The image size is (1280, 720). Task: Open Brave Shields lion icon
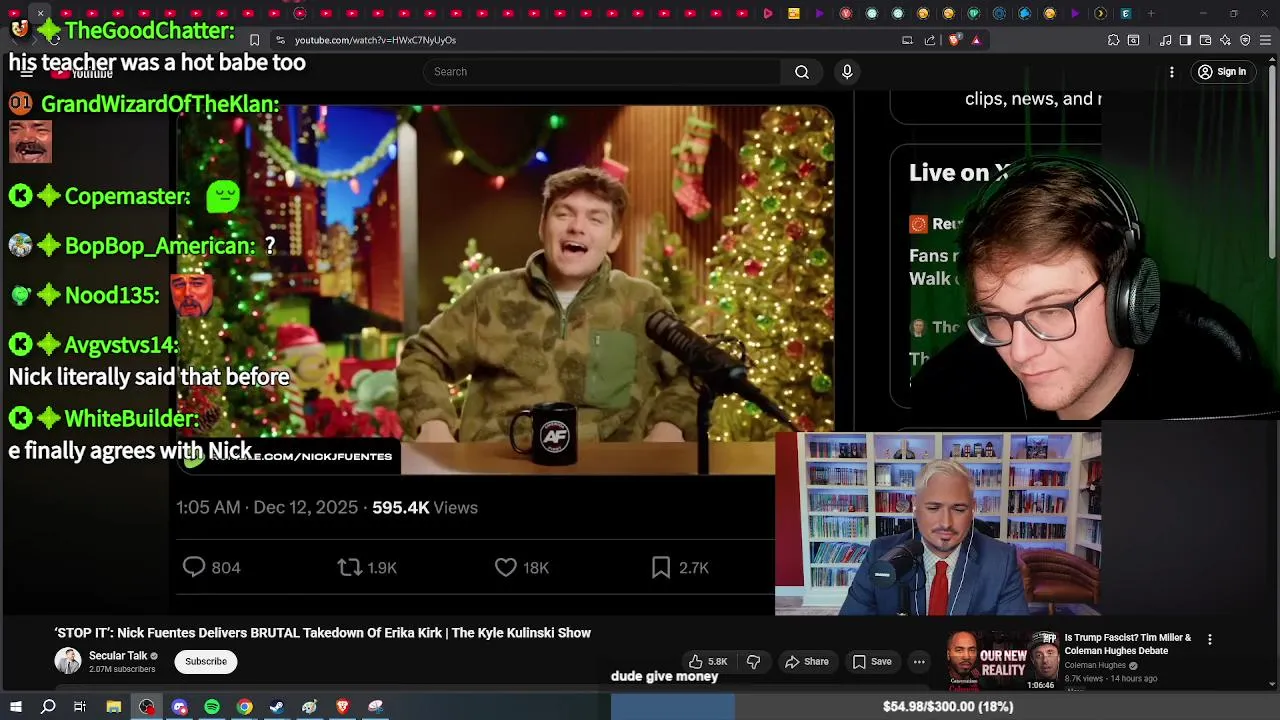click(x=954, y=40)
